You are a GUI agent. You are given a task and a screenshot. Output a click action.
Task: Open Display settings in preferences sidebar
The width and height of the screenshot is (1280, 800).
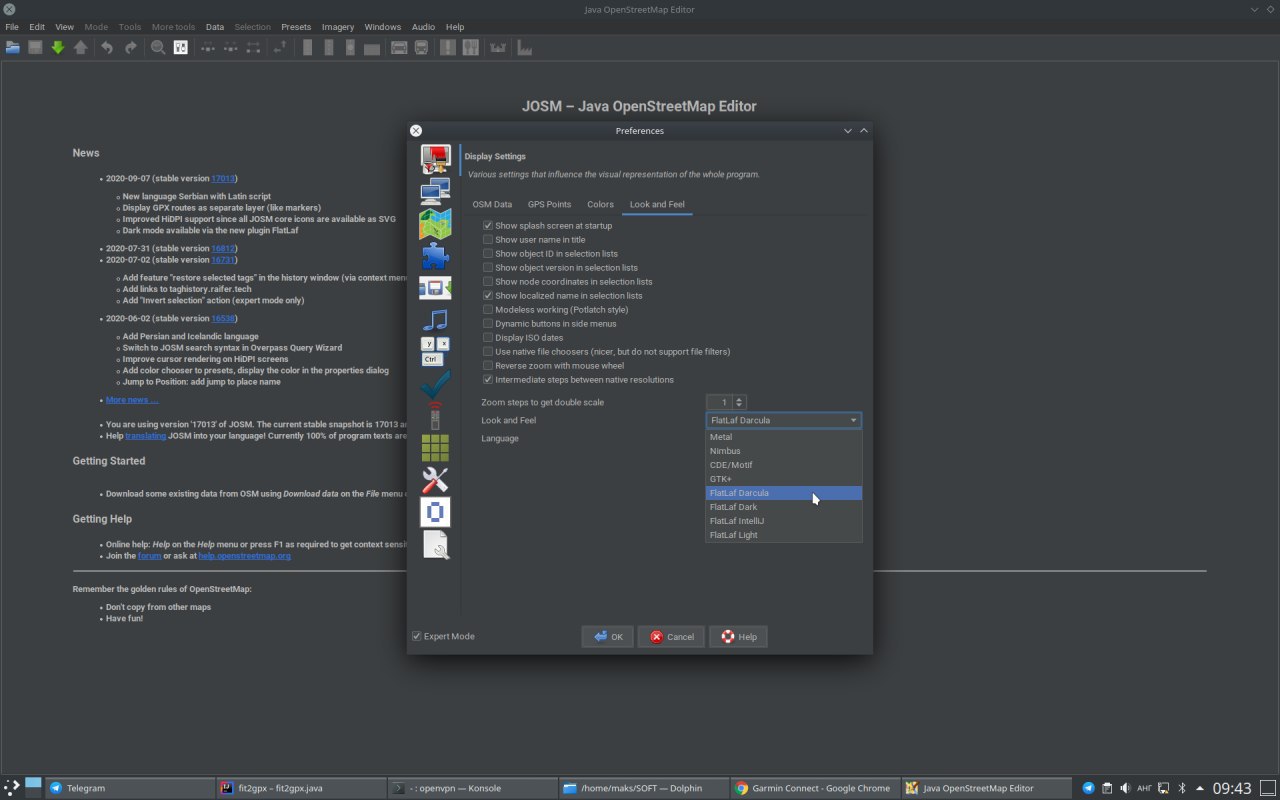click(x=435, y=160)
